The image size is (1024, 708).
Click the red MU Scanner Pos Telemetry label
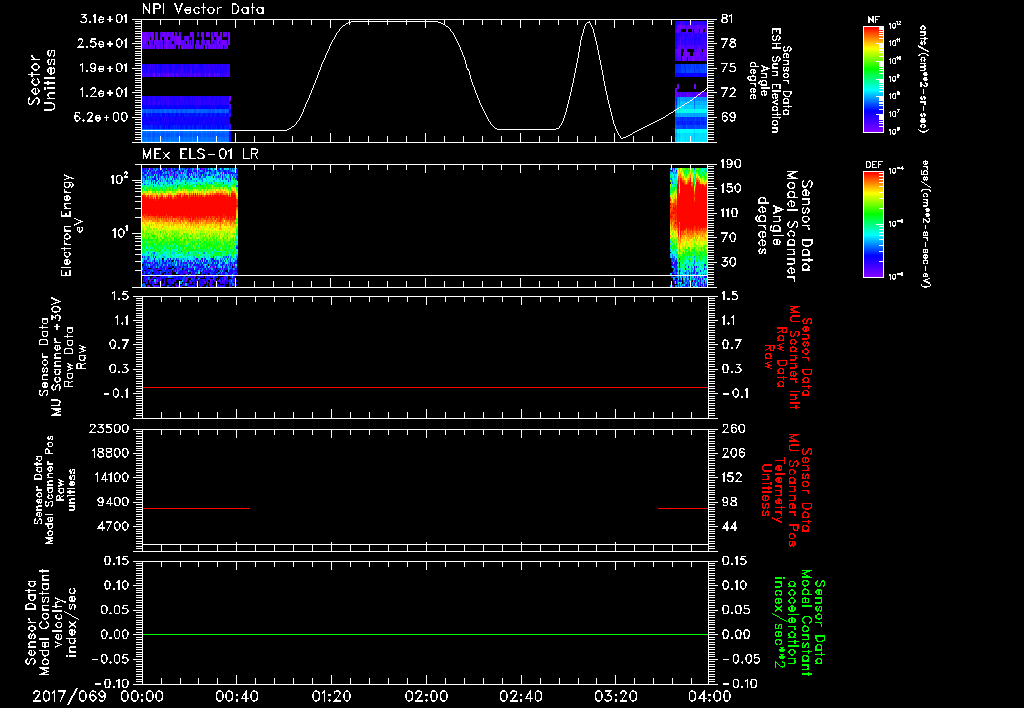788,490
